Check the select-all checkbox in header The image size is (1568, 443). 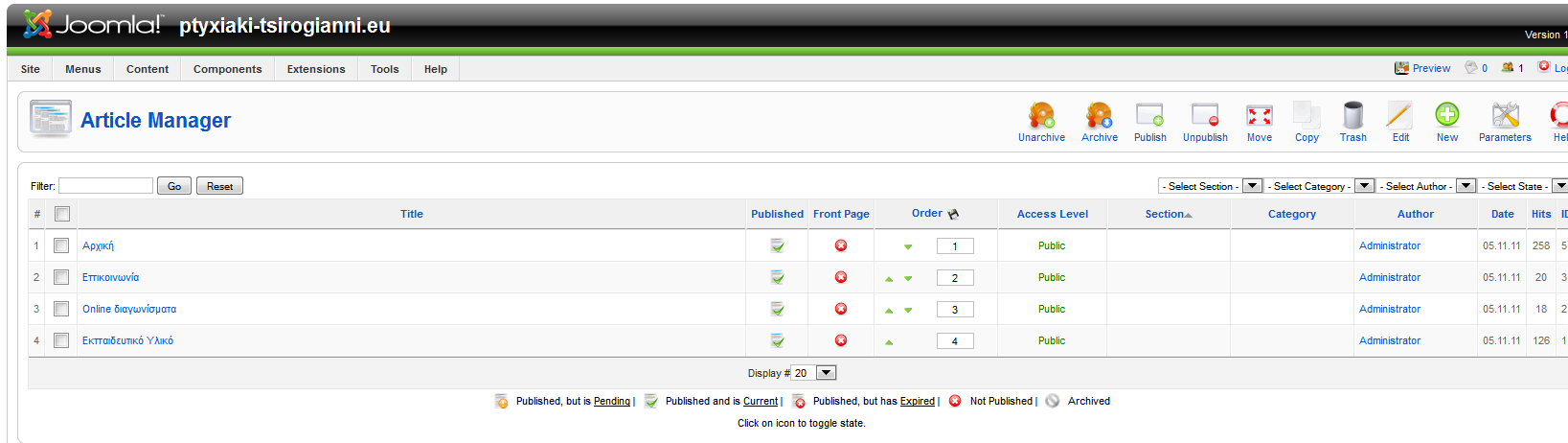(62, 214)
